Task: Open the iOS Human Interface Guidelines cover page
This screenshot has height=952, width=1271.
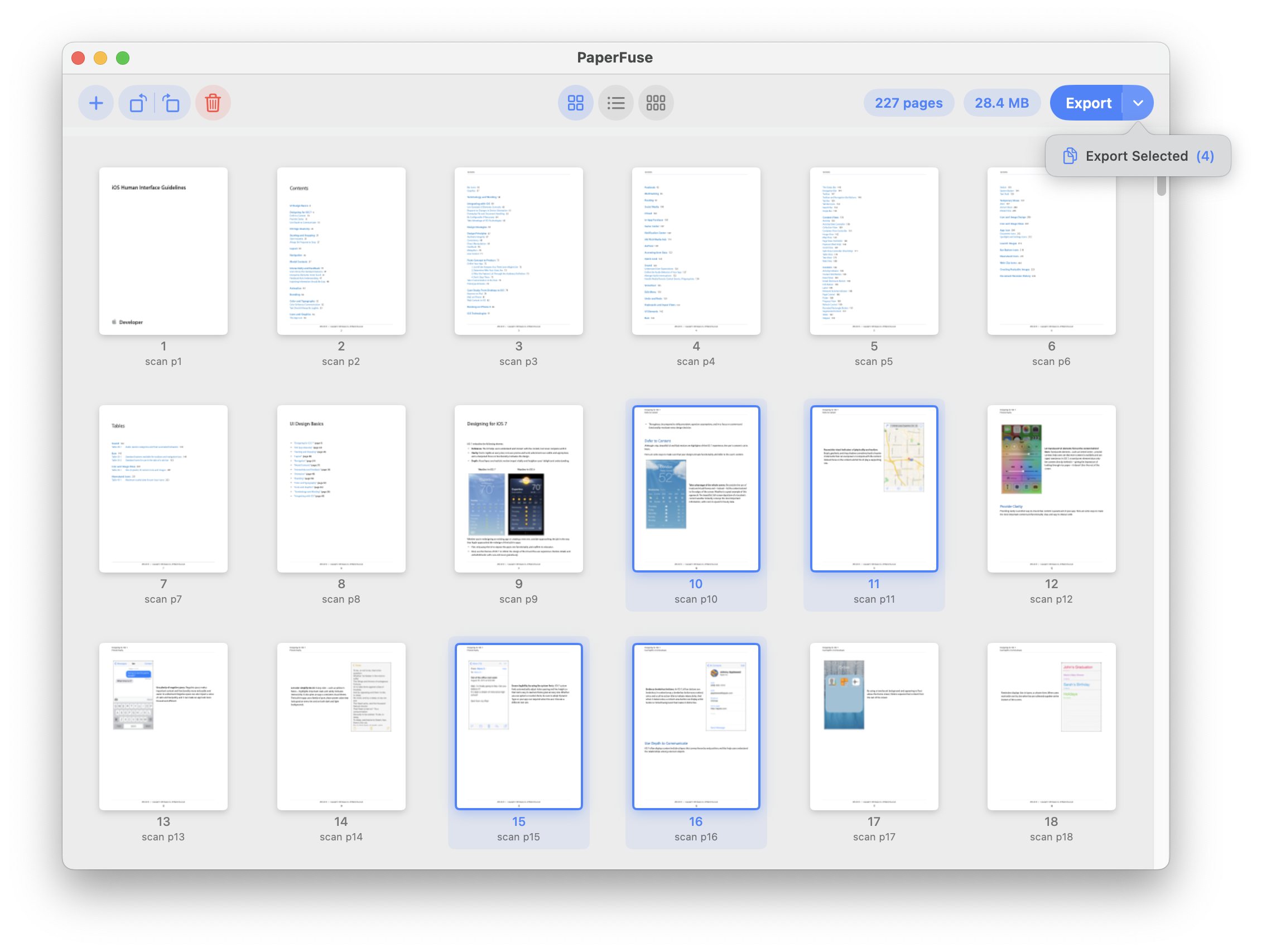Action: click(163, 251)
